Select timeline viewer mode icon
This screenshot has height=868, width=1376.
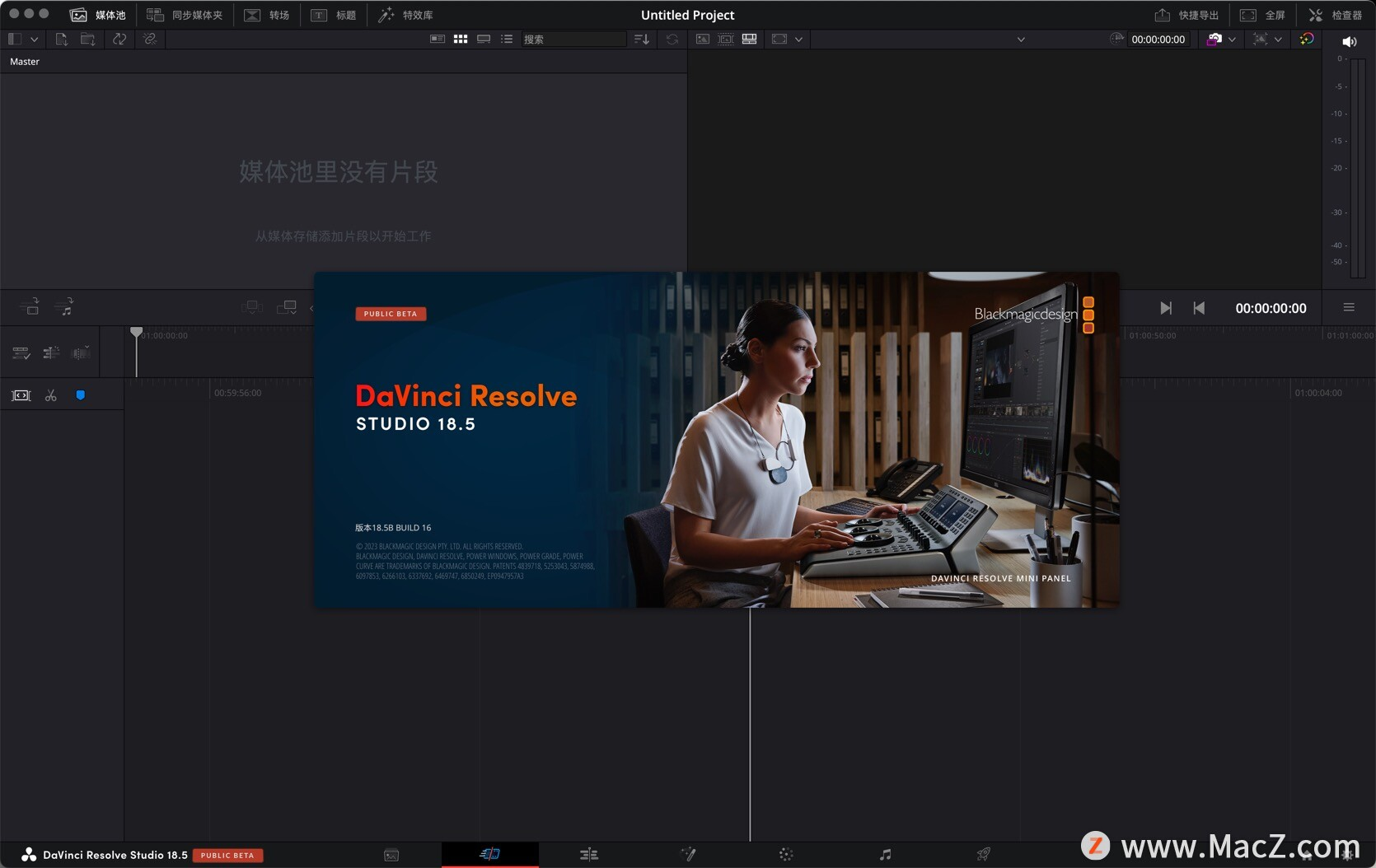tap(749, 39)
